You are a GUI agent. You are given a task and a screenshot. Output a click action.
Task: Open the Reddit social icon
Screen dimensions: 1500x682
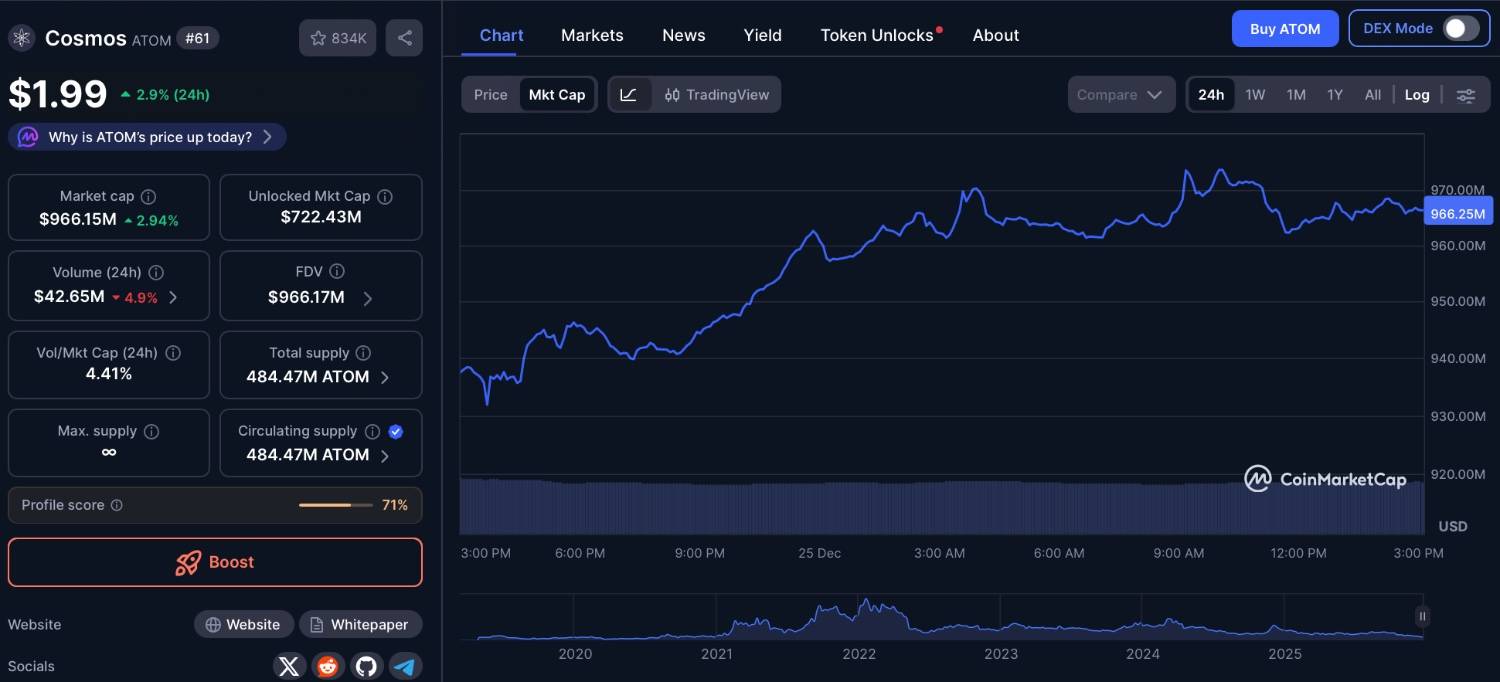(x=327, y=666)
